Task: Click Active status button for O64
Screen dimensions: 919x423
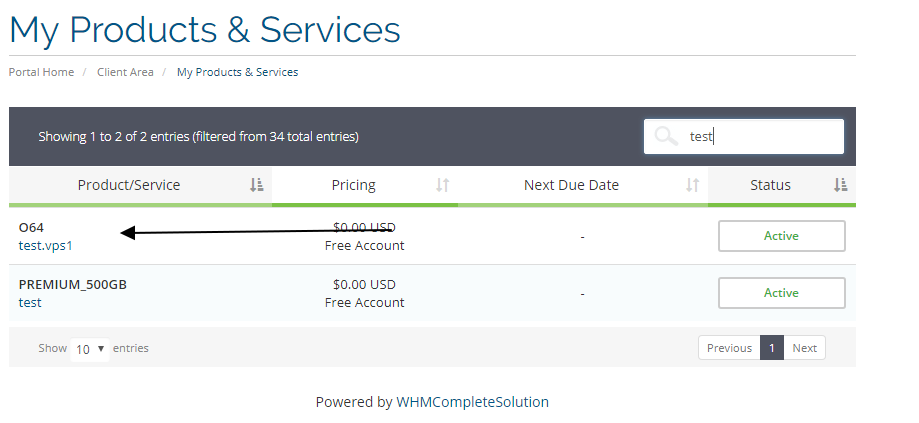Action: (x=782, y=236)
